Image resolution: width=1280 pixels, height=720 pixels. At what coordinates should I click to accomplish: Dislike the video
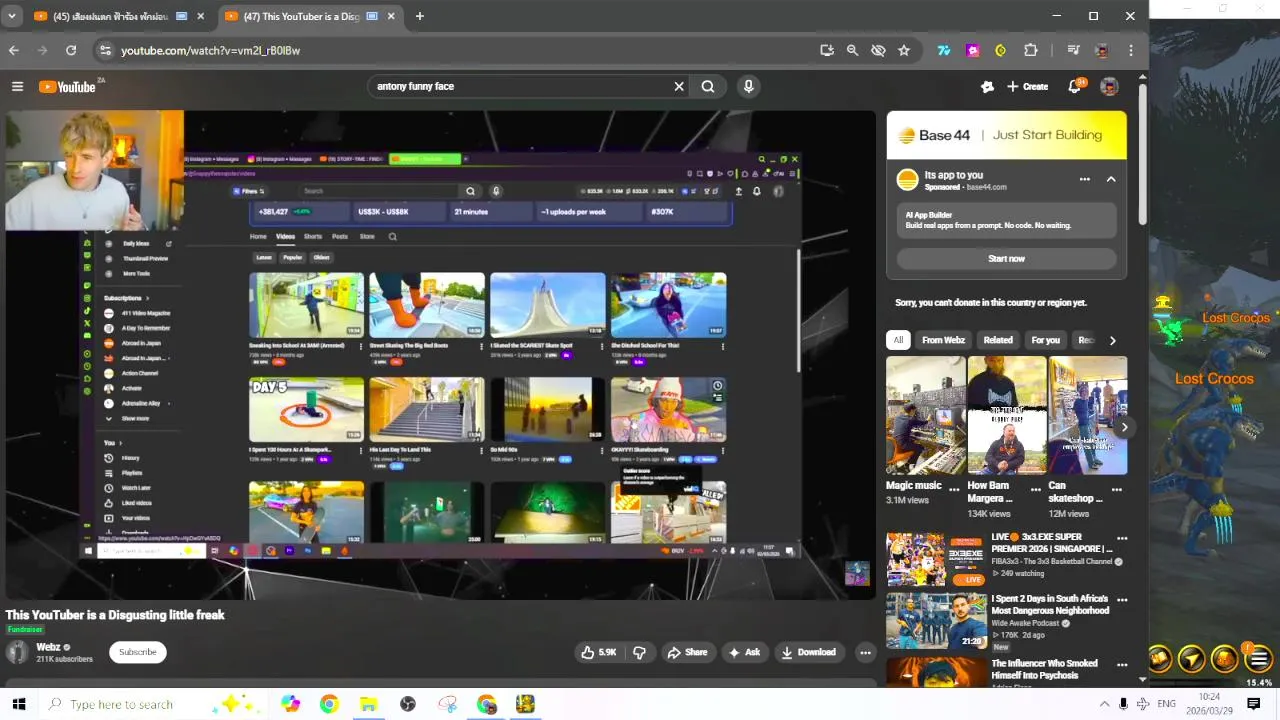coord(639,652)
